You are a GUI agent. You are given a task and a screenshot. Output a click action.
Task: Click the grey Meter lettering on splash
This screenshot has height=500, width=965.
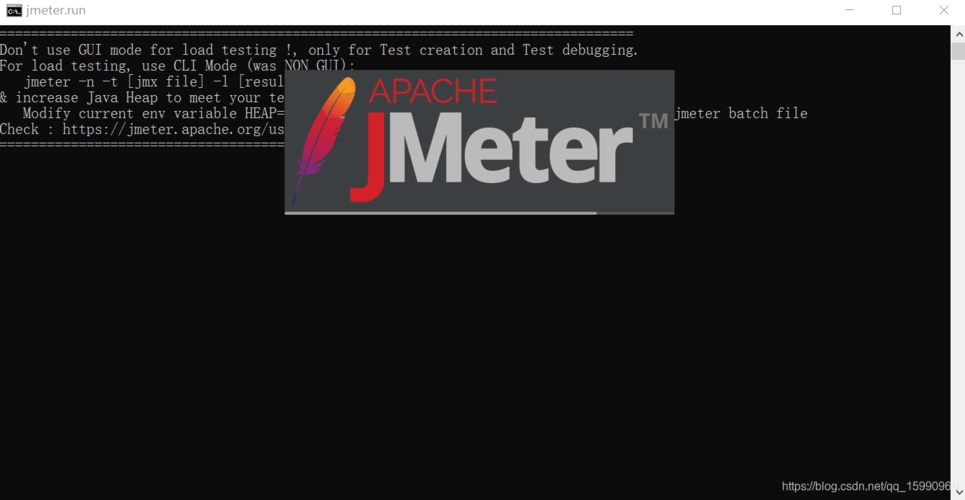tap(512, 147)
